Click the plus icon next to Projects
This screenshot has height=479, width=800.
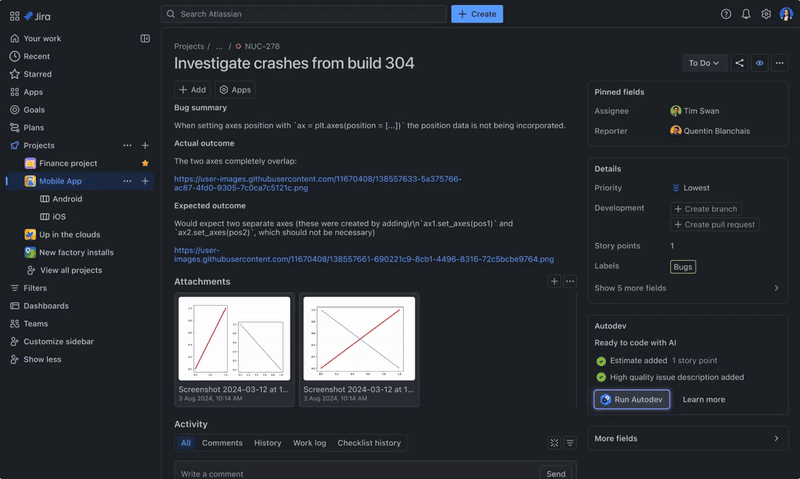click(145, 145)
